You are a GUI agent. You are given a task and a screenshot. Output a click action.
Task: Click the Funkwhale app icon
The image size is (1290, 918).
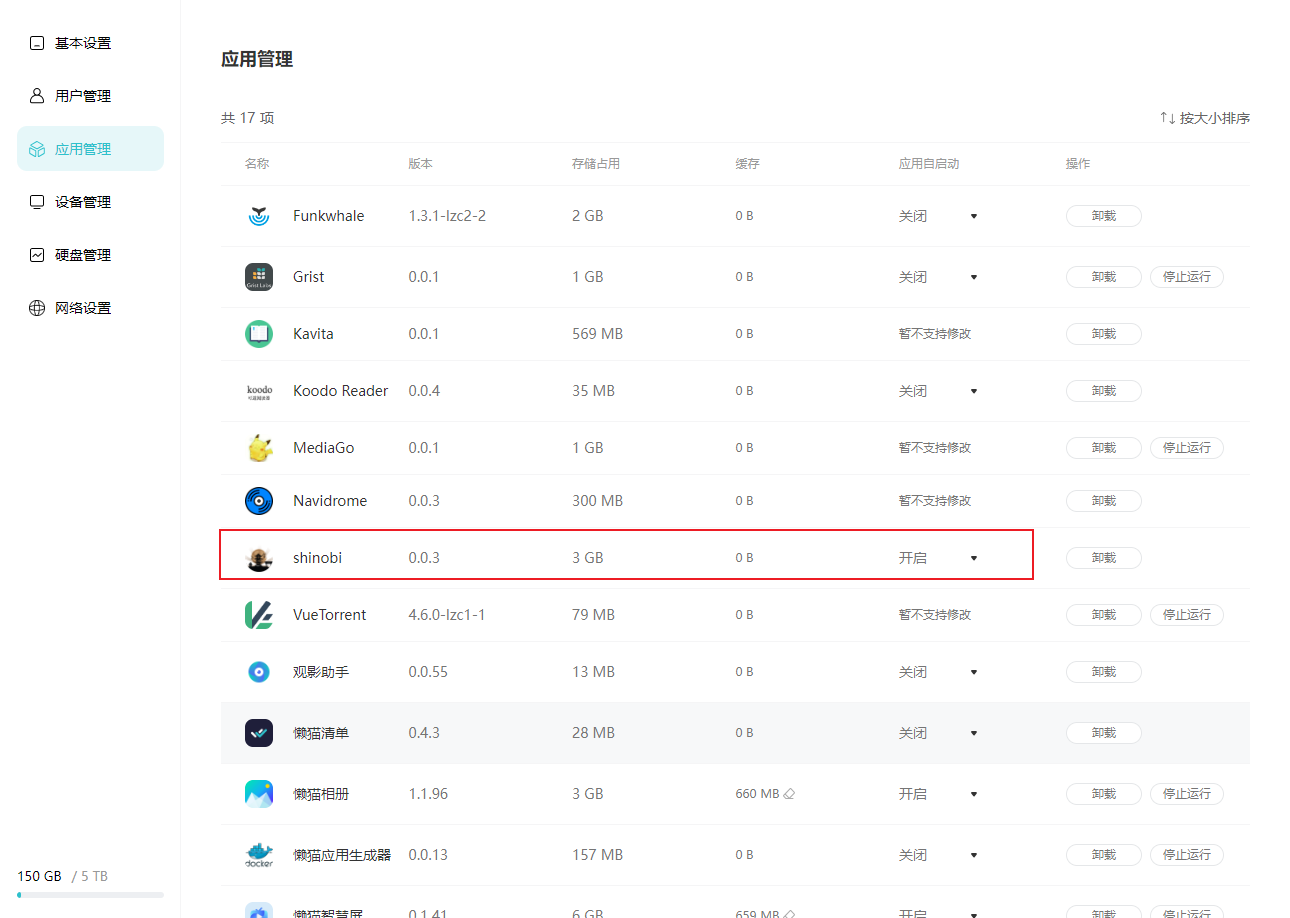(x=259, y=216)
